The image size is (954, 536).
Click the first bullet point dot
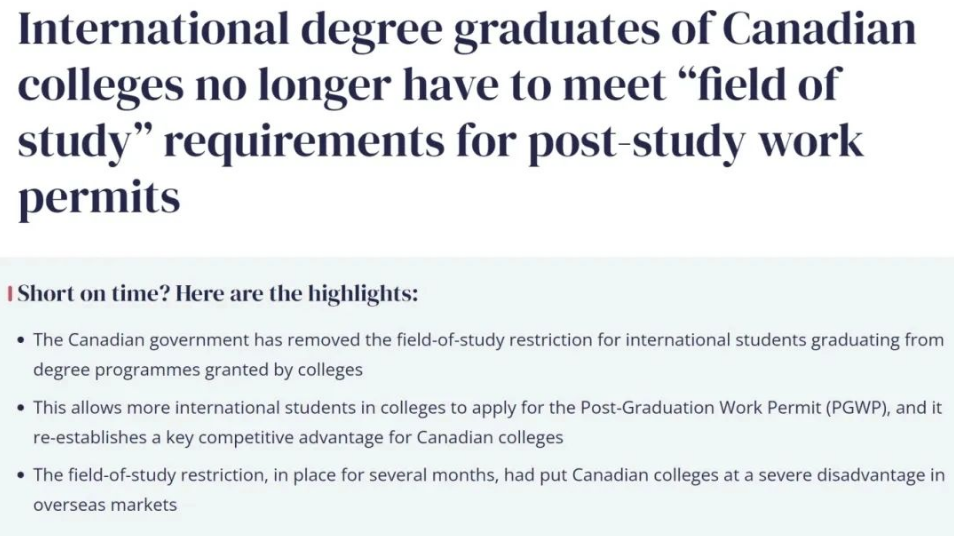click(x=21, y=341)
